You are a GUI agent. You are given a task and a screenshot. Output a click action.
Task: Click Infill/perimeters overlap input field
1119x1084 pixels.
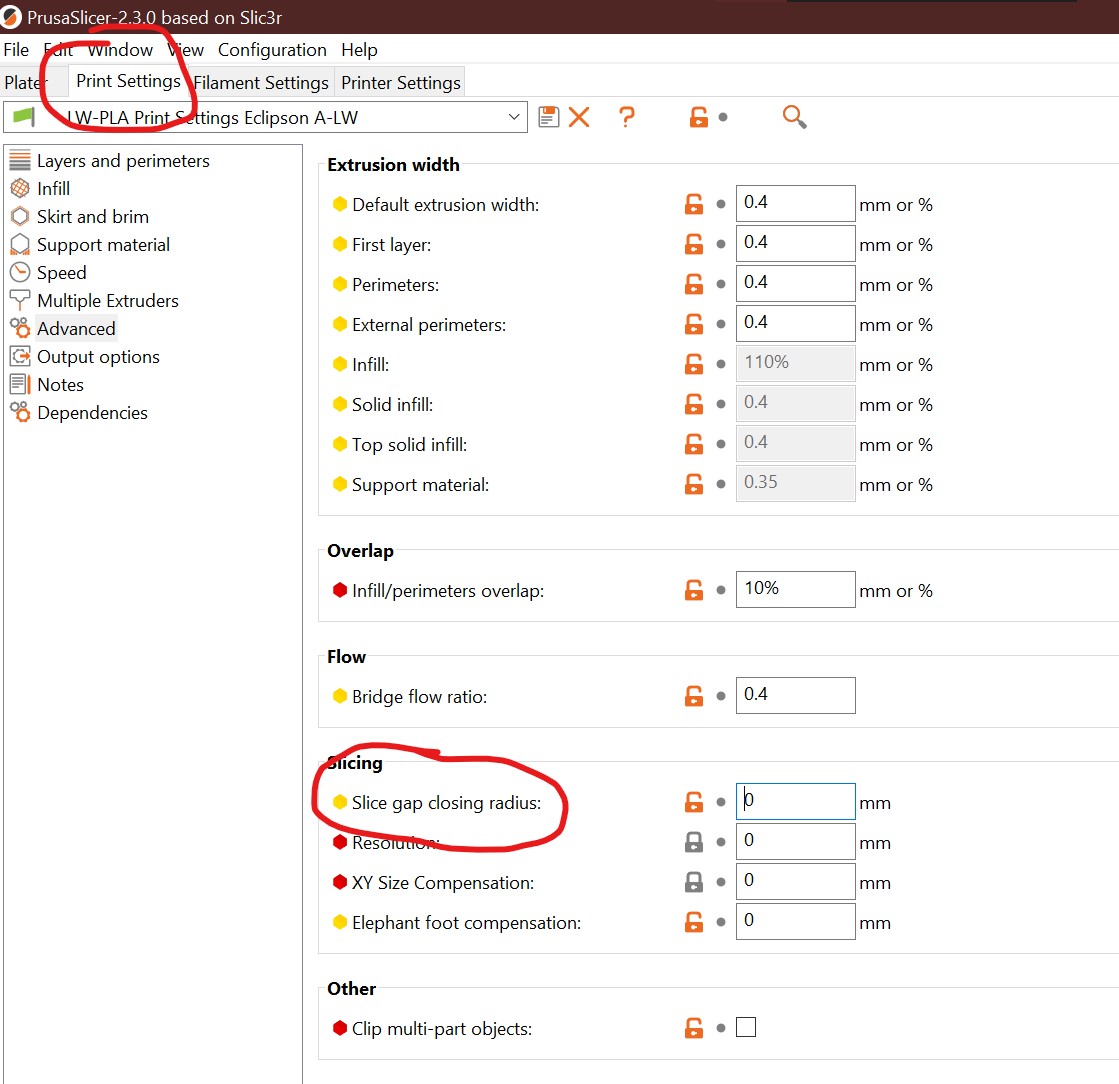point(795,589)
